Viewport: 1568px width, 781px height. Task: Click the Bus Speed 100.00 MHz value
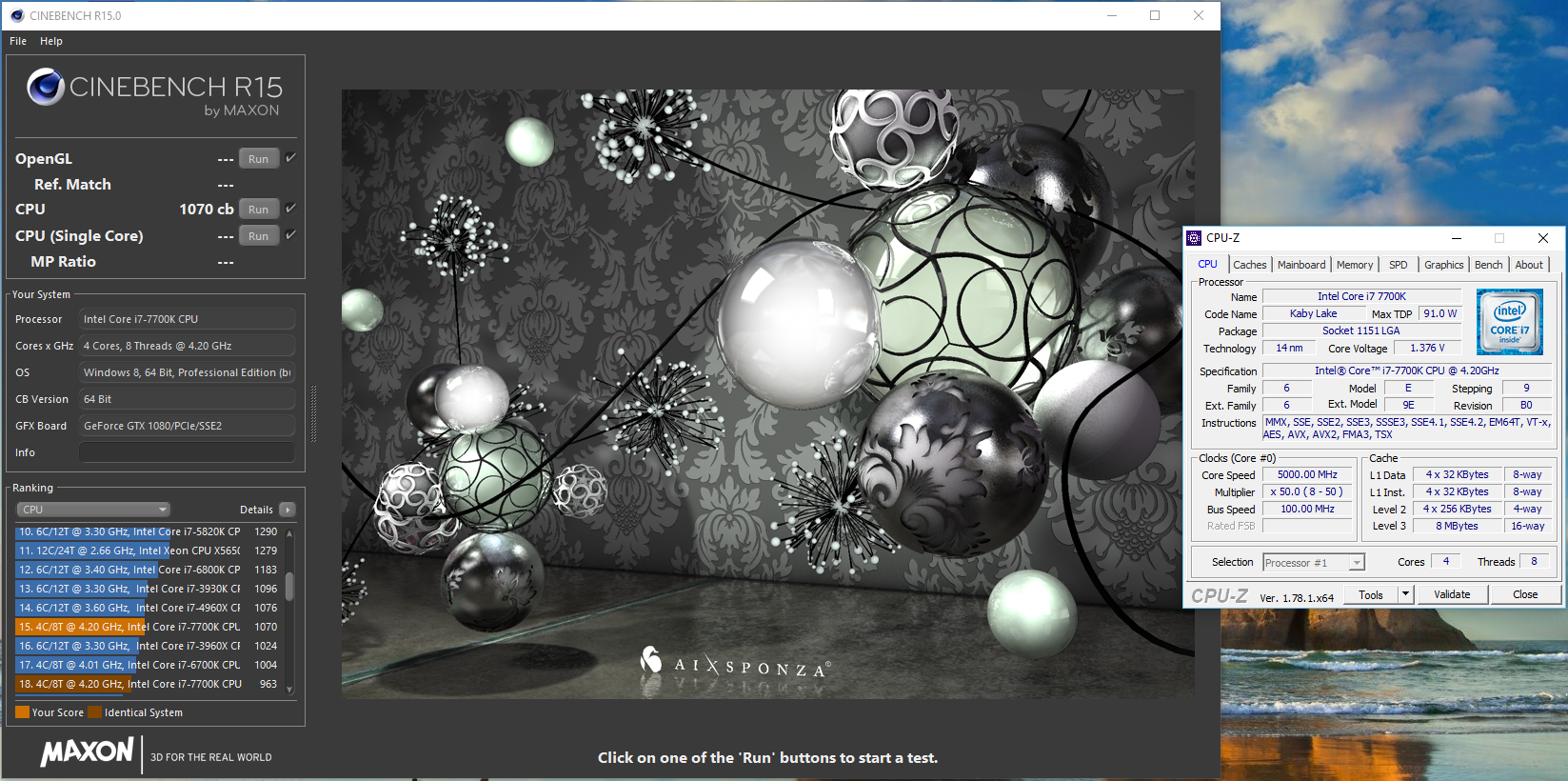pos(1307,509)
